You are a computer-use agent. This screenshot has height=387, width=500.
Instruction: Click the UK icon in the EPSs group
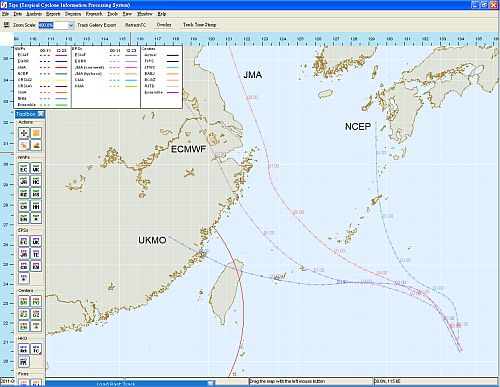(x=36, y=241)
